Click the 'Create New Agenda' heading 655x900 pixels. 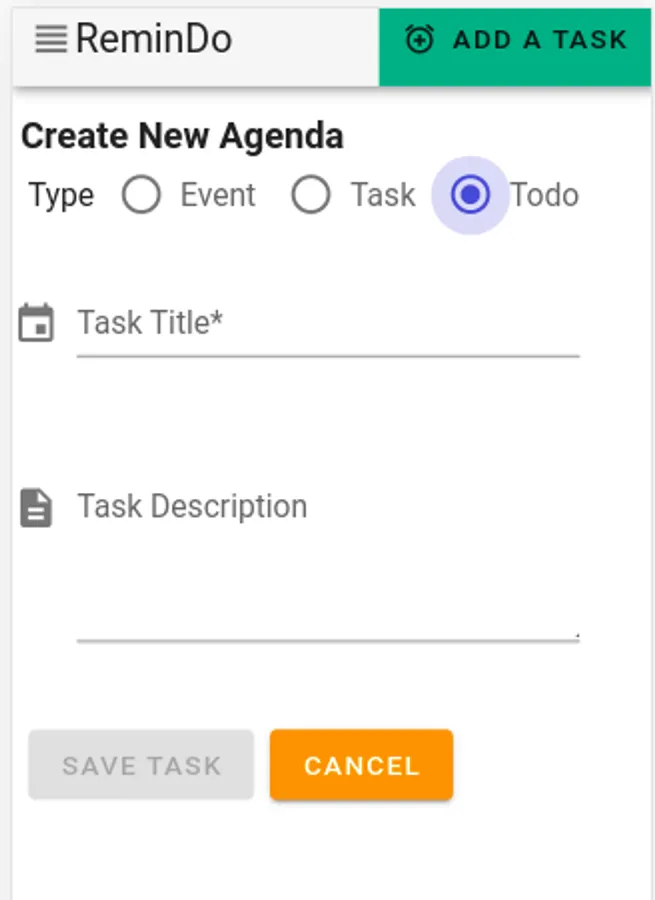(182, 136)
